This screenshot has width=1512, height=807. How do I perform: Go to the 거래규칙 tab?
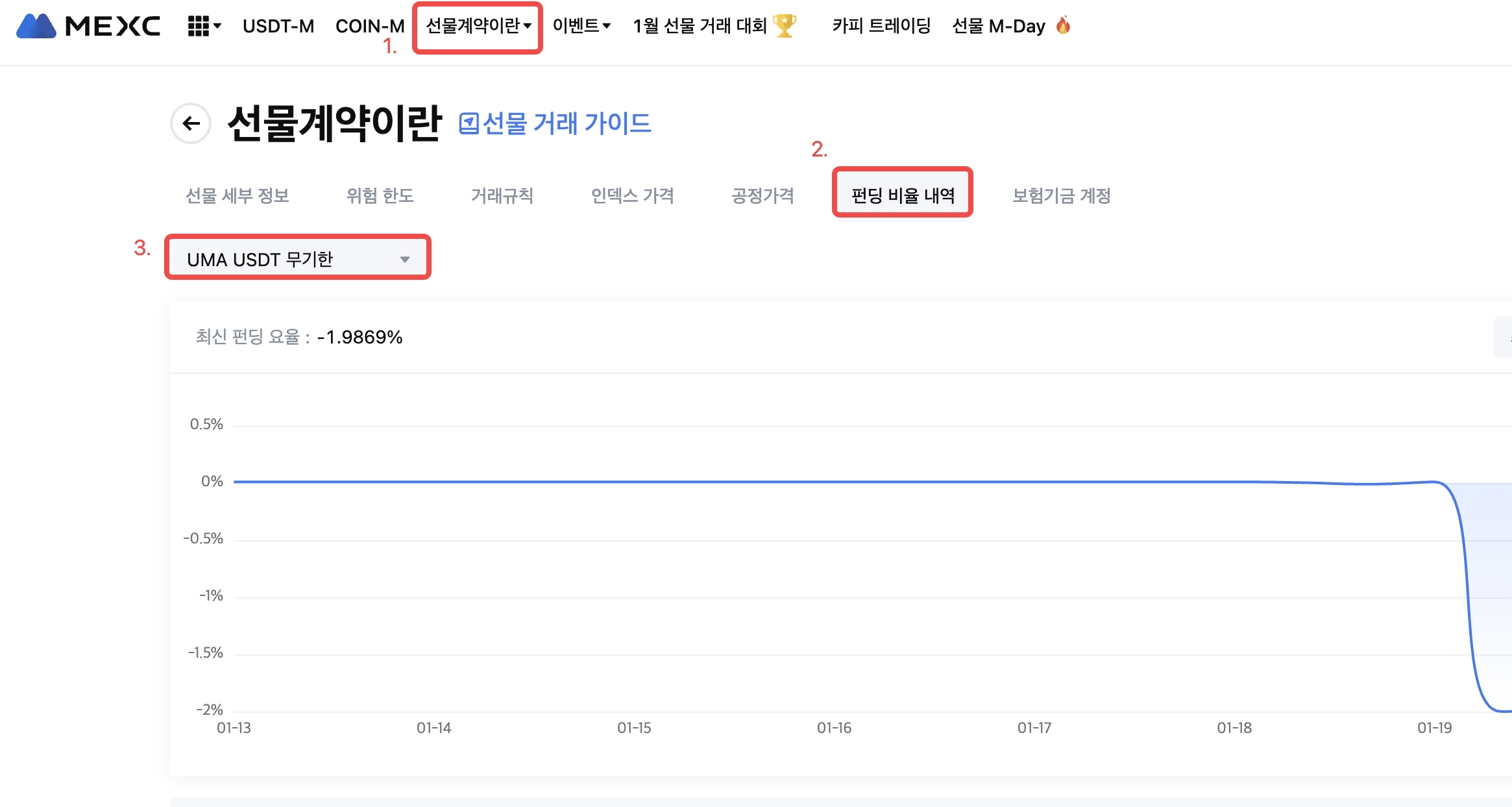(x=502, y=195)
